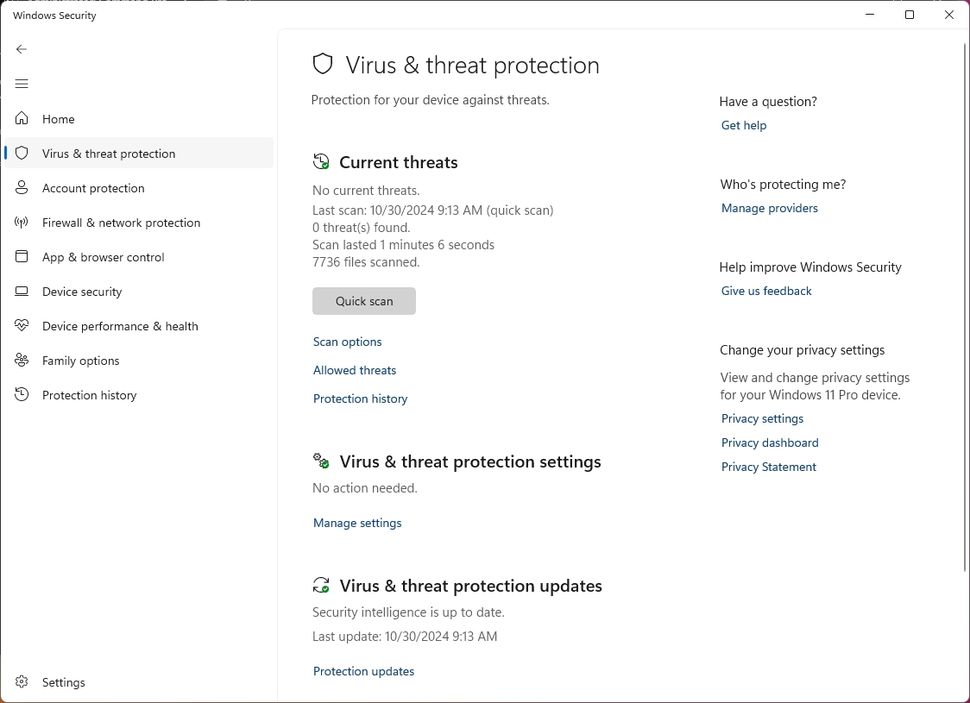The width and height of the screenshot is (970, 703).
Task: Select the Home shield icon in sidebar
Action: click(x=21, y=118)
